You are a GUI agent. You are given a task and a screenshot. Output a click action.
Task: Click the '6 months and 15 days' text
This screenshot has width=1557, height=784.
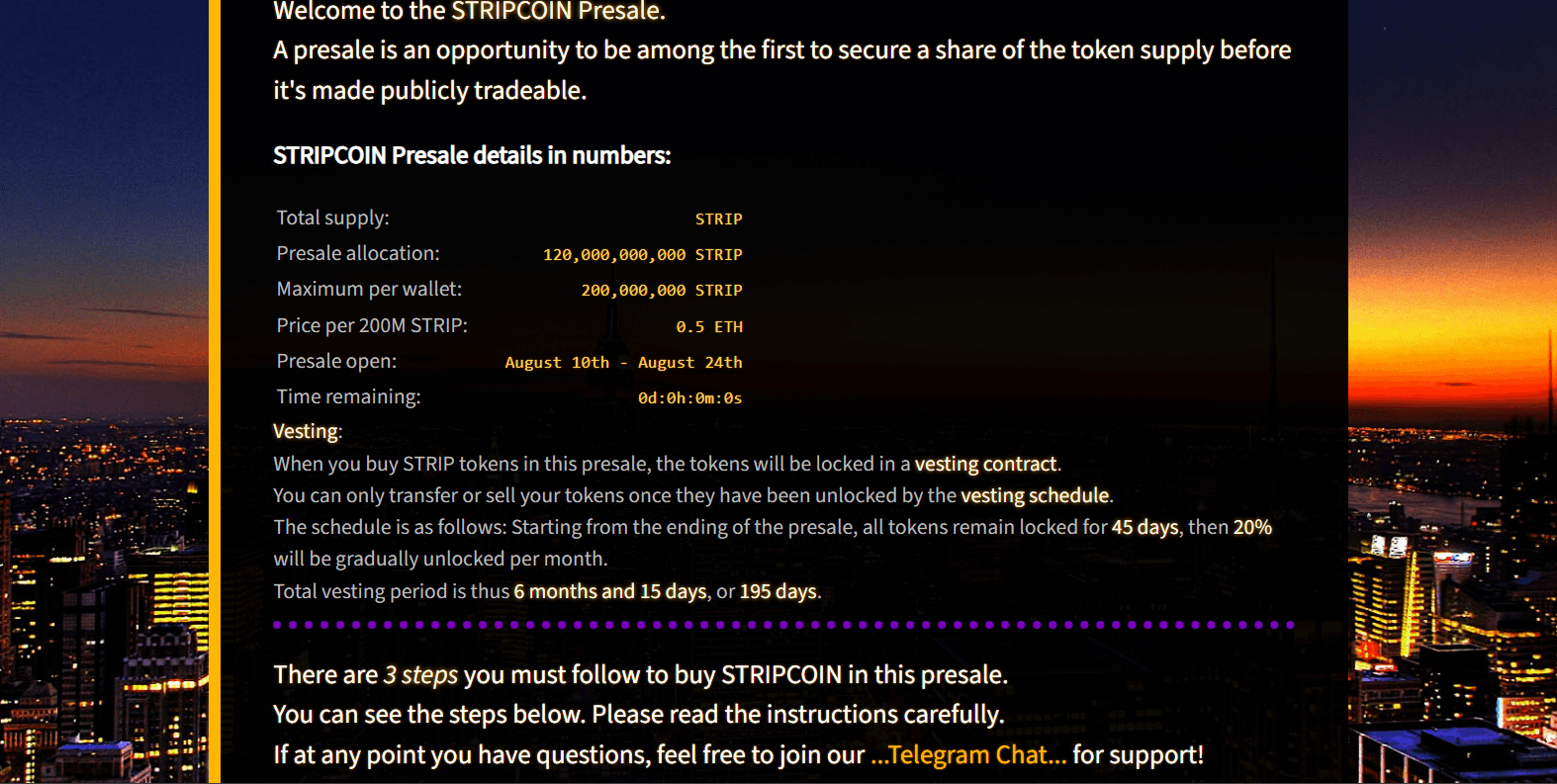point(610,591)
